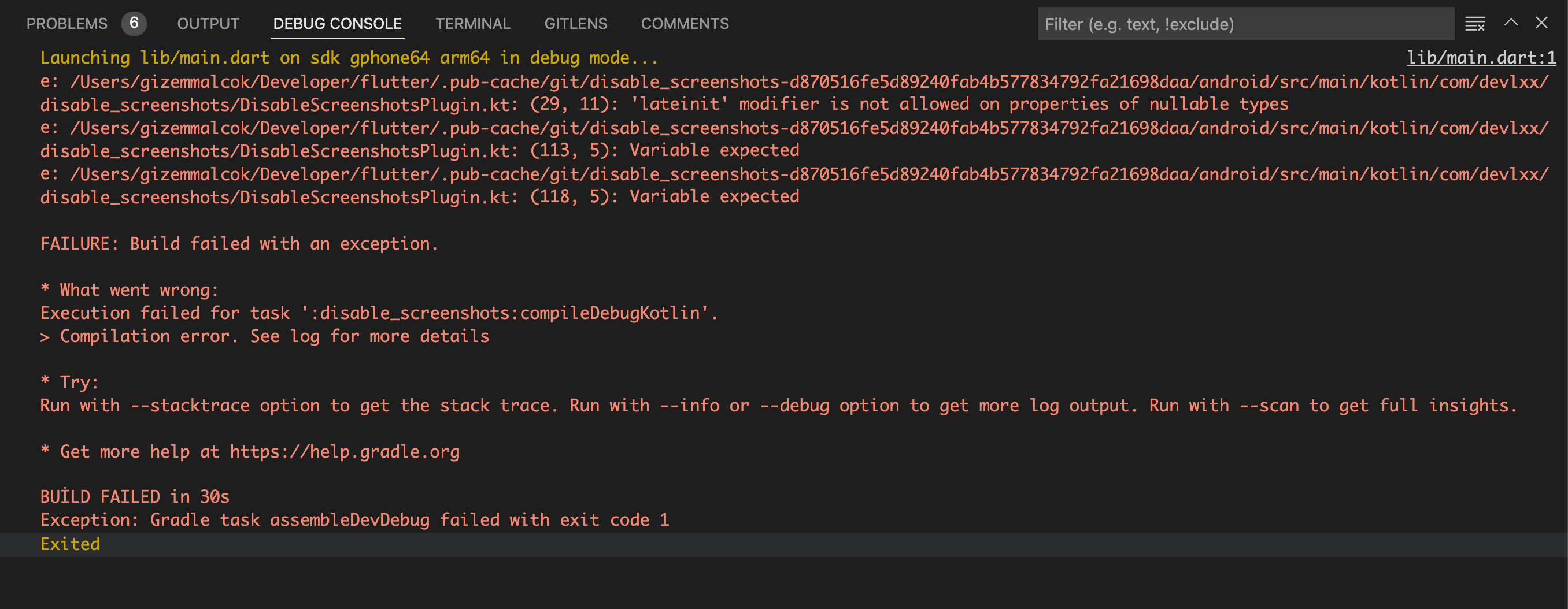This screenshot has height=609, width=1568.
Task: Click the '* Try:' line
Action: [69, 383]
